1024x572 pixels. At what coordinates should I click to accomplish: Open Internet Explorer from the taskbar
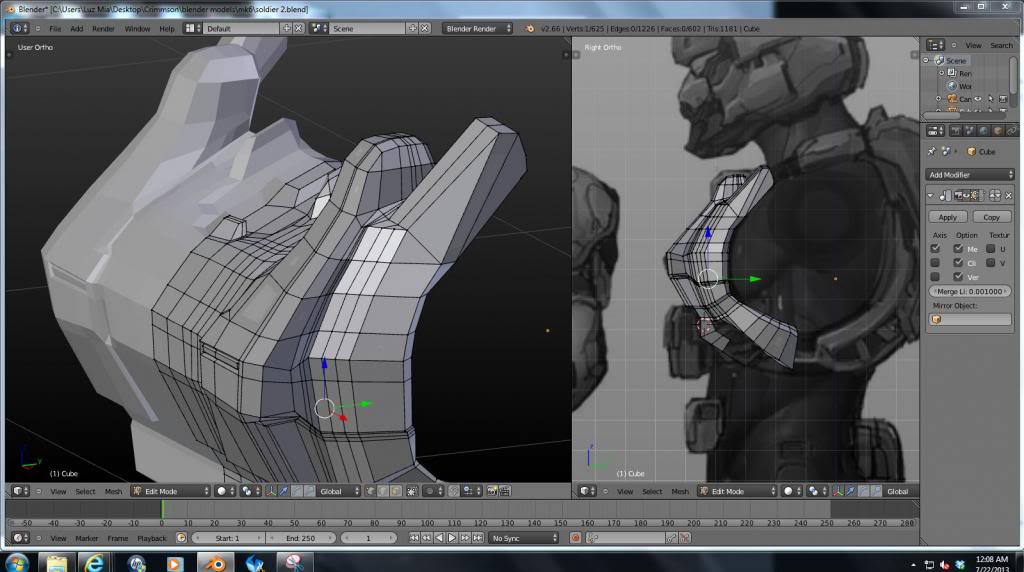[94, 563]
